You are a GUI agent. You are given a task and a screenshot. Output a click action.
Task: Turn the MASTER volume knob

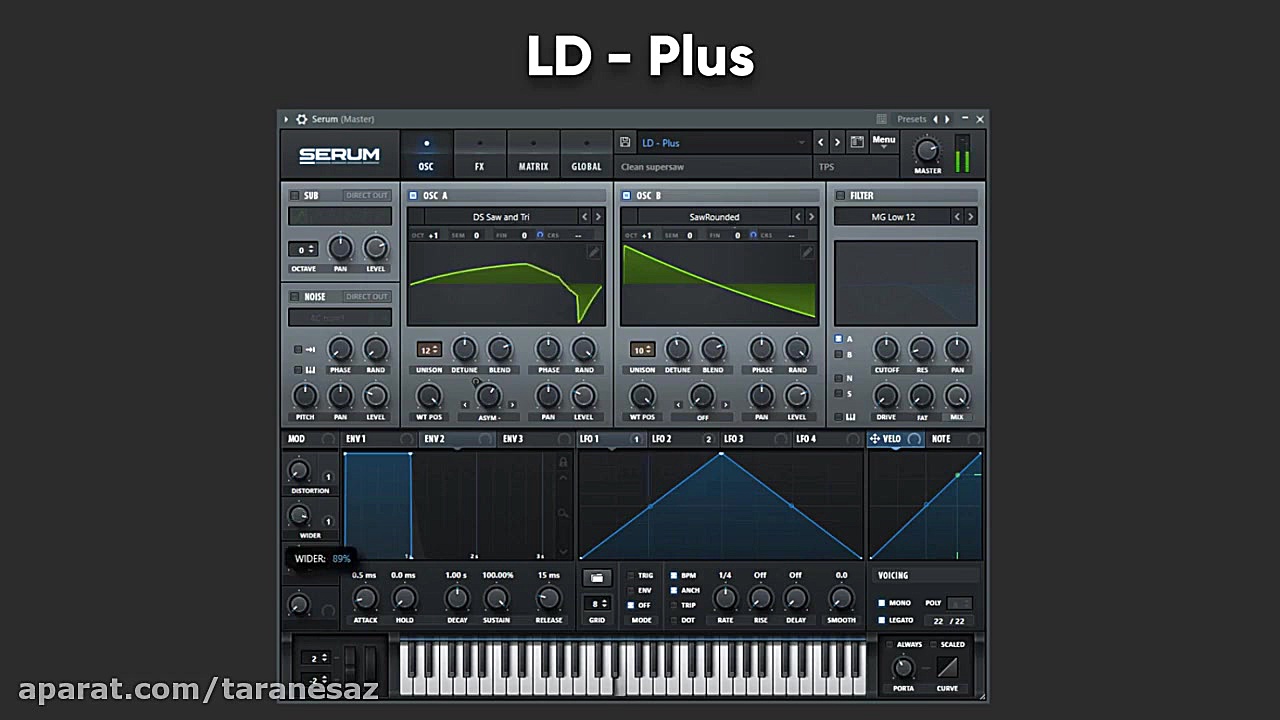tap(927, 152)
